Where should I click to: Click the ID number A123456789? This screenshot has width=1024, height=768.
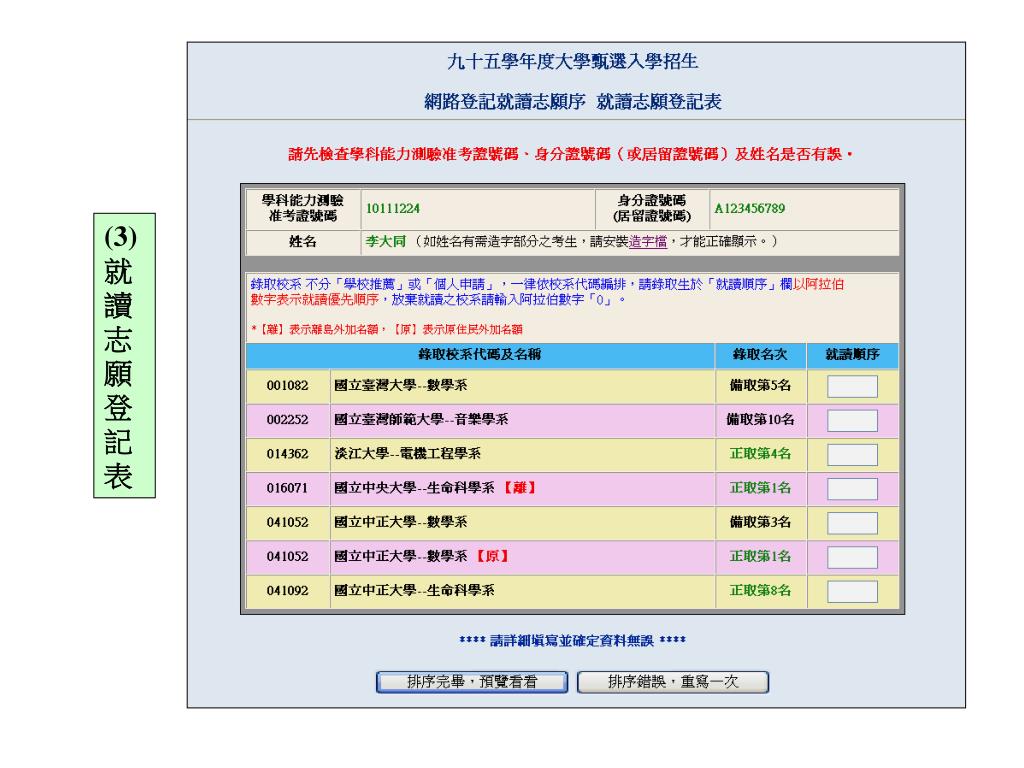[x=750, y=208]
